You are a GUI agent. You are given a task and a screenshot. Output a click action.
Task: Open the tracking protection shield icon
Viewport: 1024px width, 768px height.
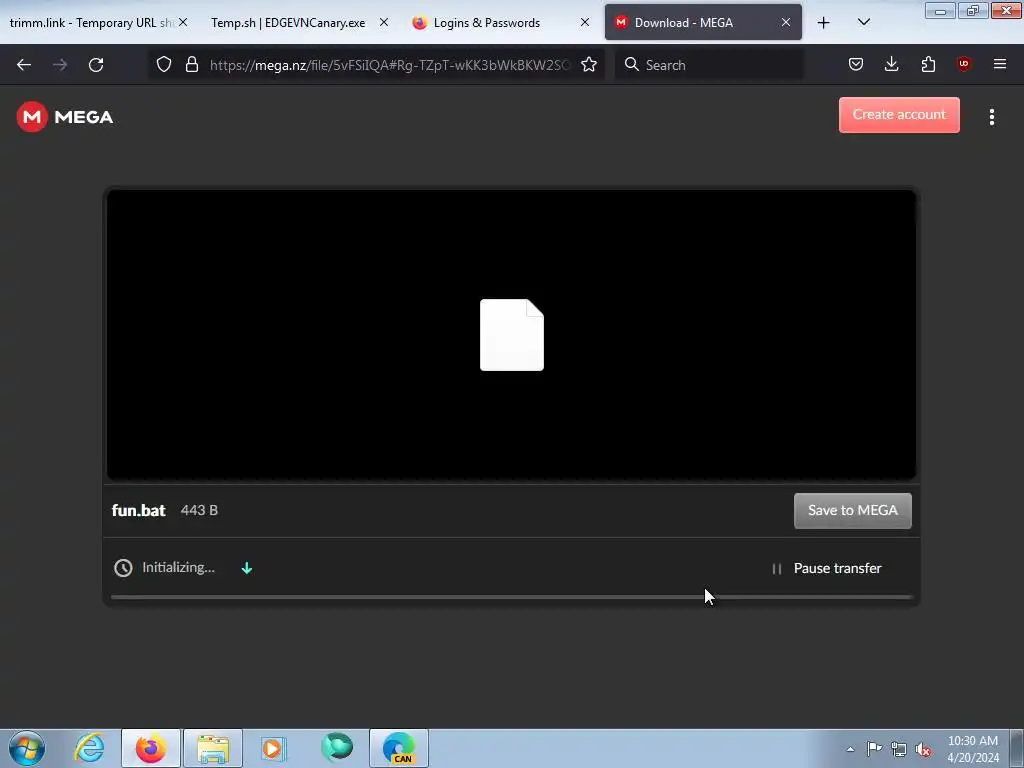click(x=164, y=64)
